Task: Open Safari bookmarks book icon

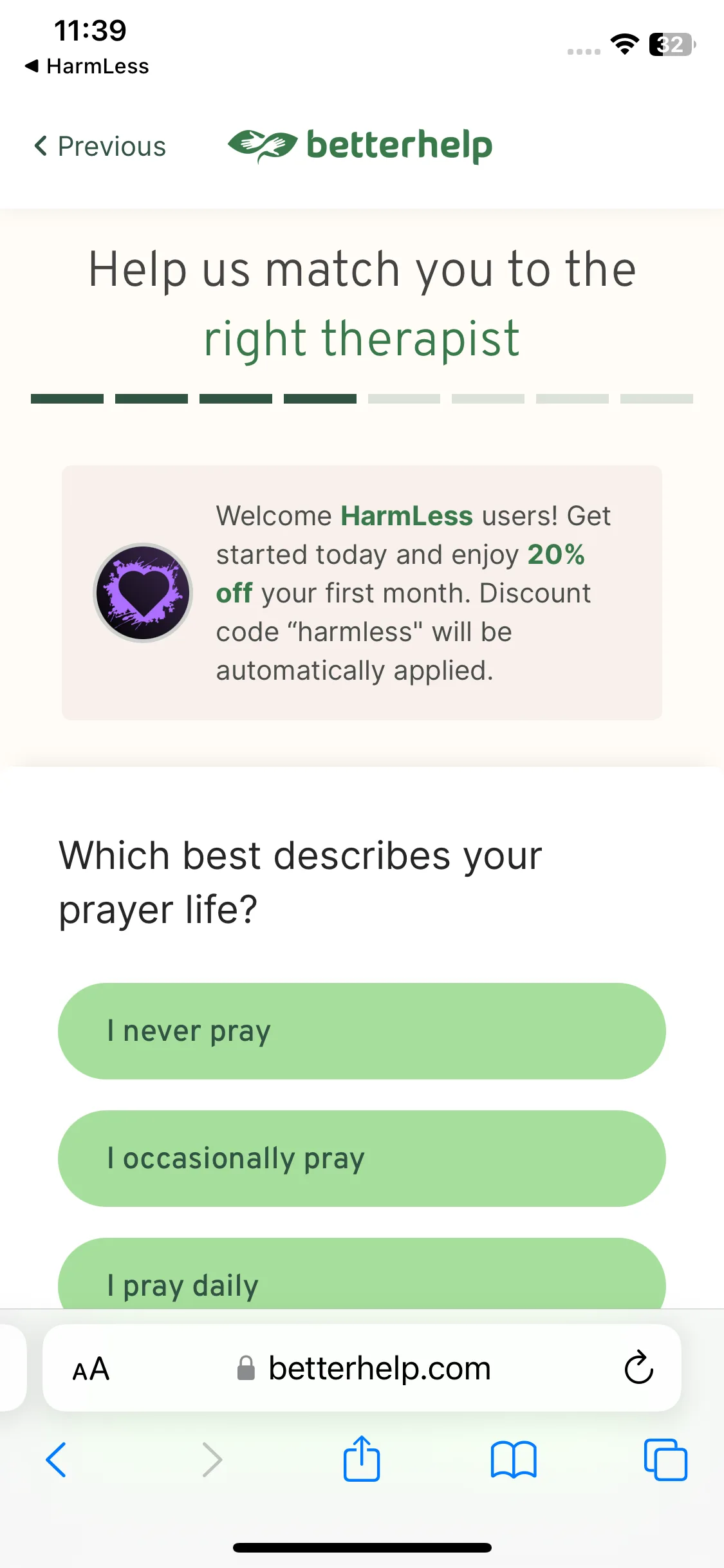Action: tap(513, 1460)
